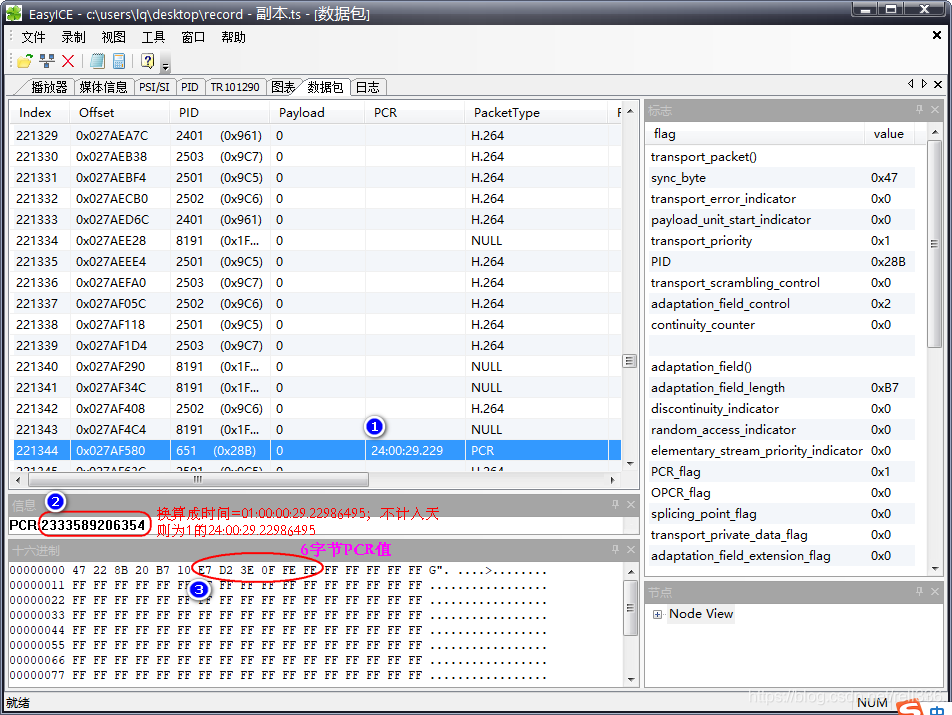
Task: Close the 标志 flag panel
Action: [x=935, y=109]
